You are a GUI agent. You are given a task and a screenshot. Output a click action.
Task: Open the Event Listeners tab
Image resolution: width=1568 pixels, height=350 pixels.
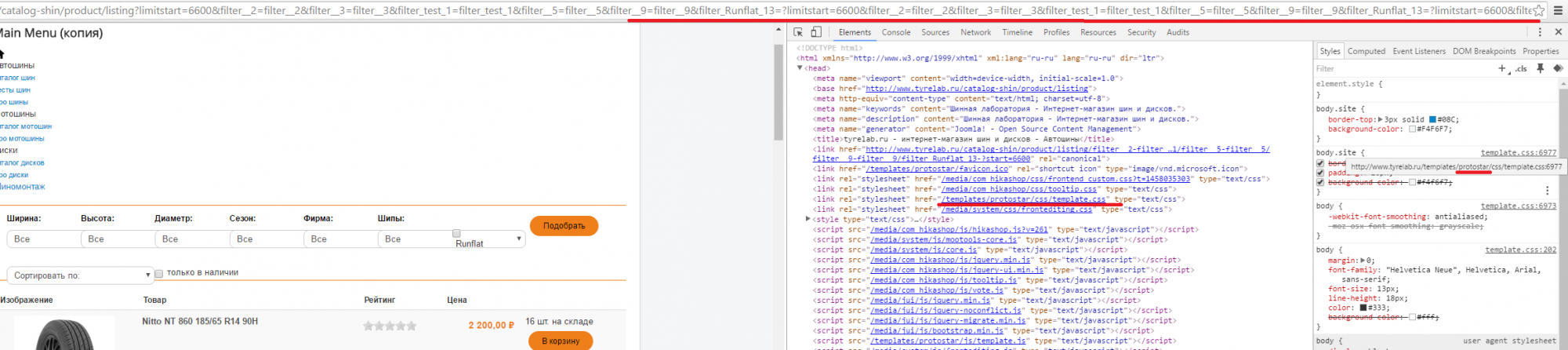[1419, 51]
